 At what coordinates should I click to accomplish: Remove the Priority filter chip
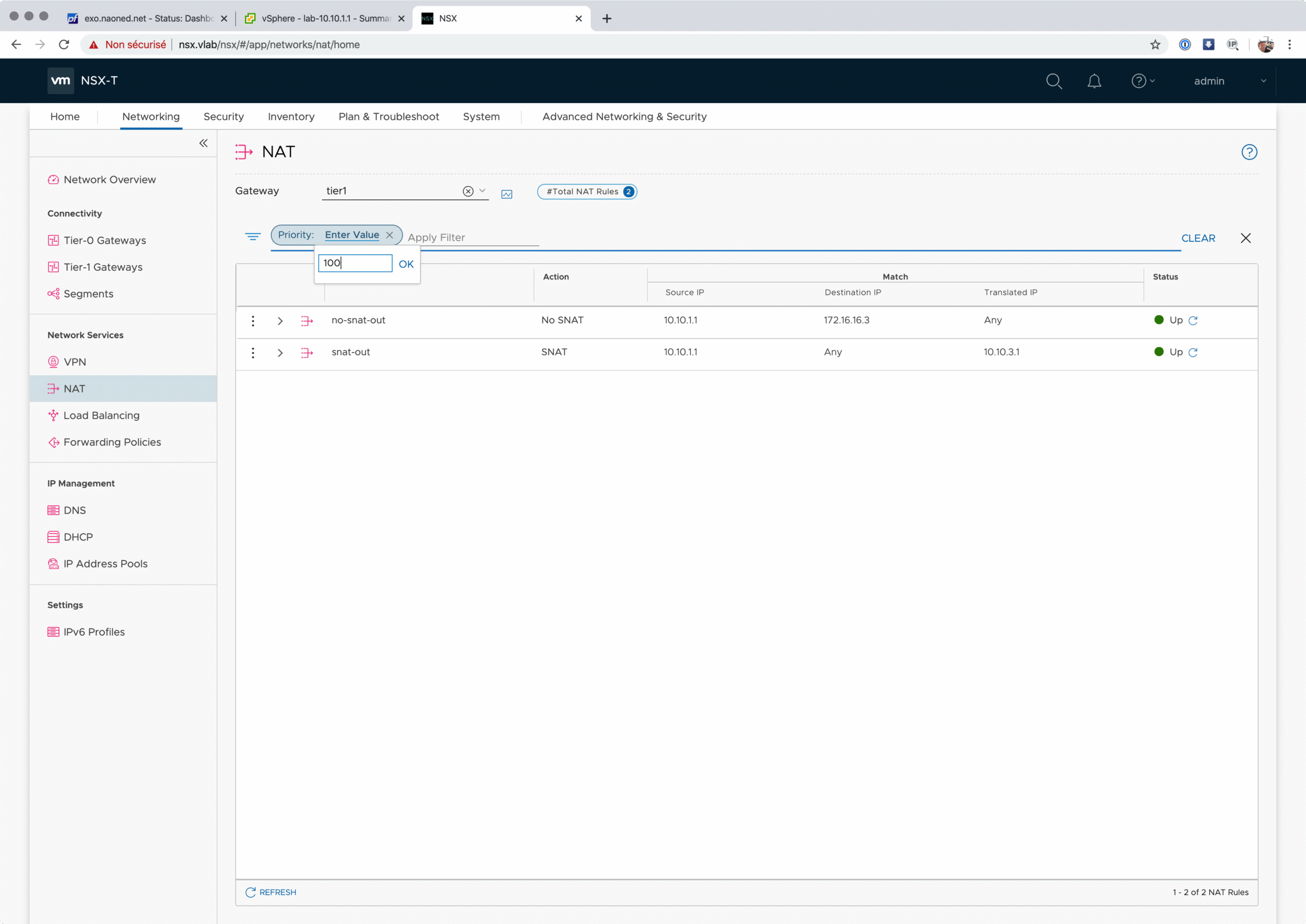(389, 235)
